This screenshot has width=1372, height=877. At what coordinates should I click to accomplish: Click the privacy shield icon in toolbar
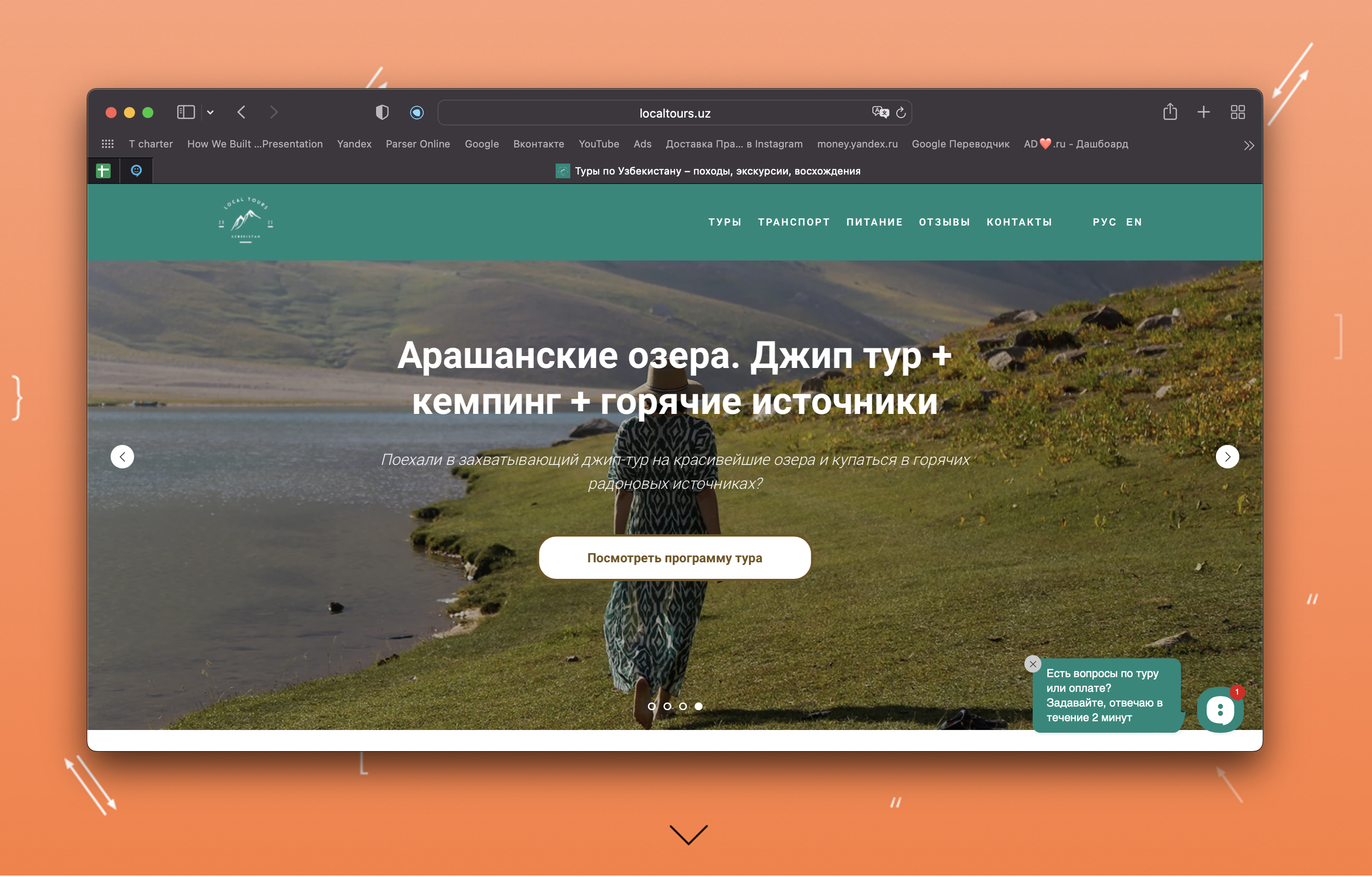382,113
